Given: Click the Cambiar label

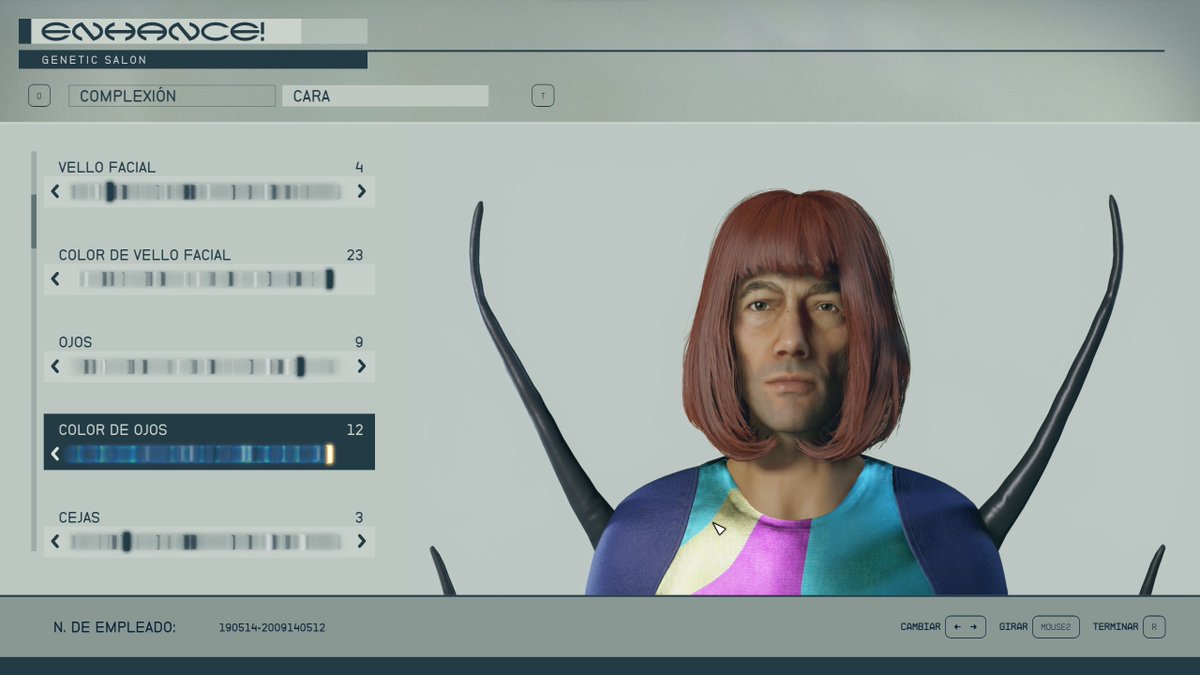Looking at the screenshot, I should (x=920, y=627).
